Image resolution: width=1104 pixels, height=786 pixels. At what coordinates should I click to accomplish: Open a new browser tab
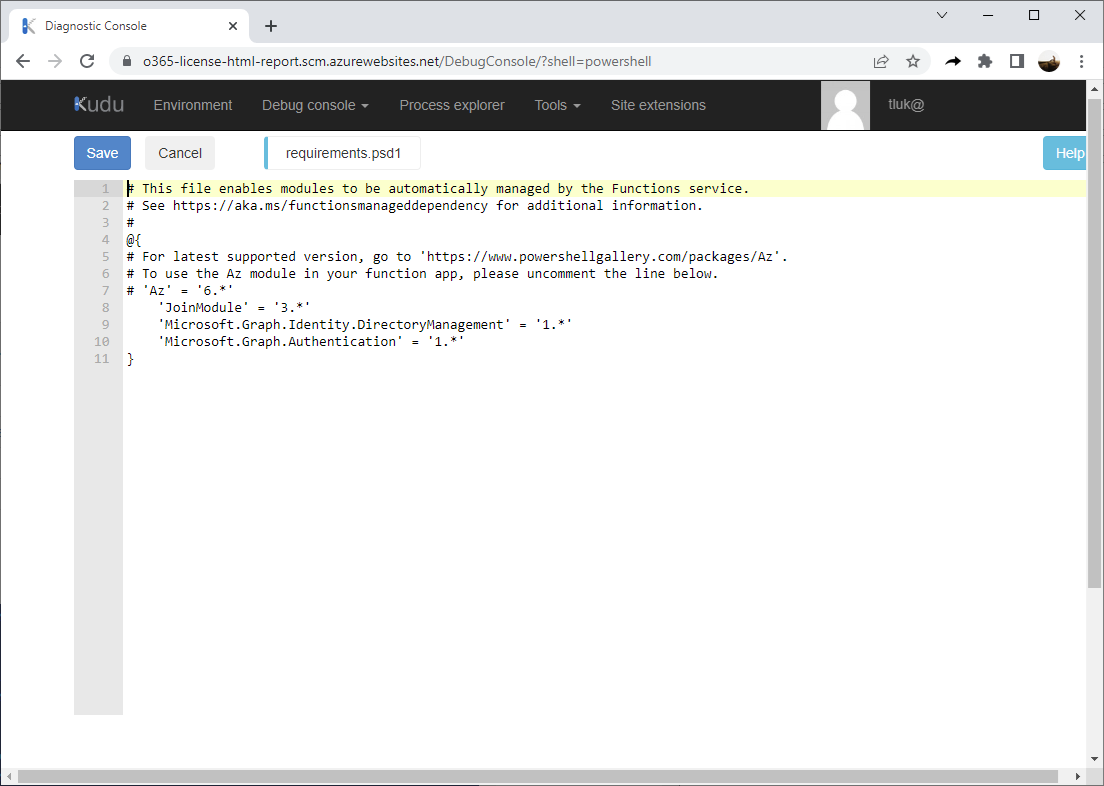pos(271,26)
